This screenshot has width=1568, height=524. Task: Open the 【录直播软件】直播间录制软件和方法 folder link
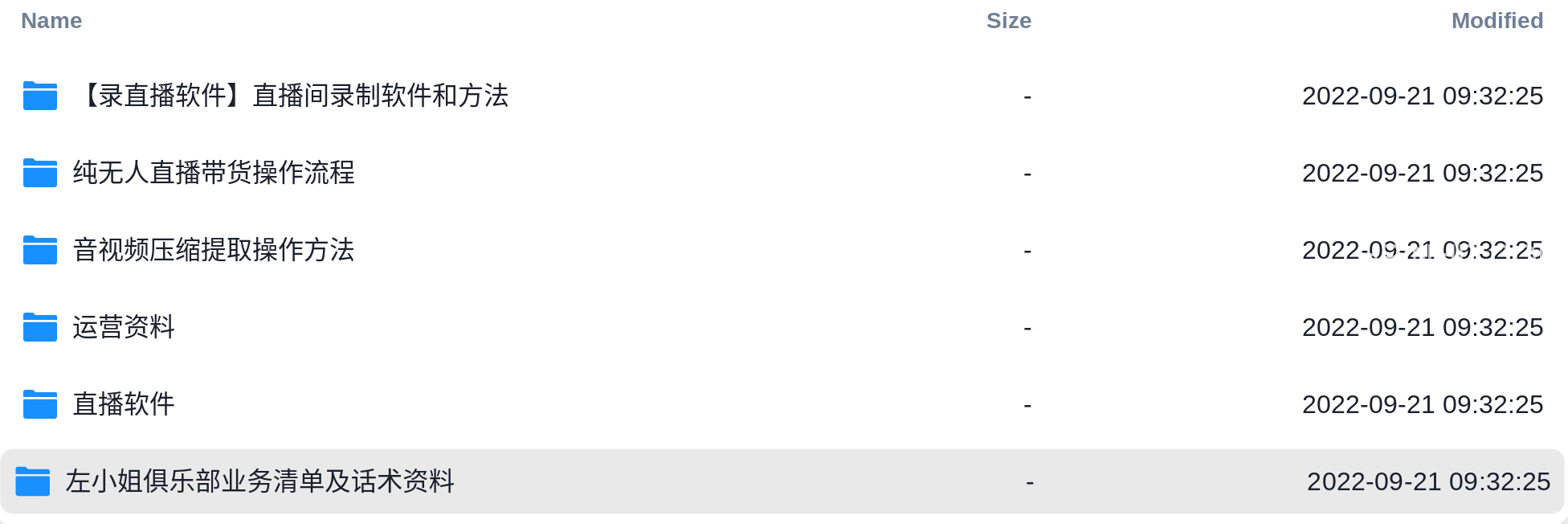291,96
